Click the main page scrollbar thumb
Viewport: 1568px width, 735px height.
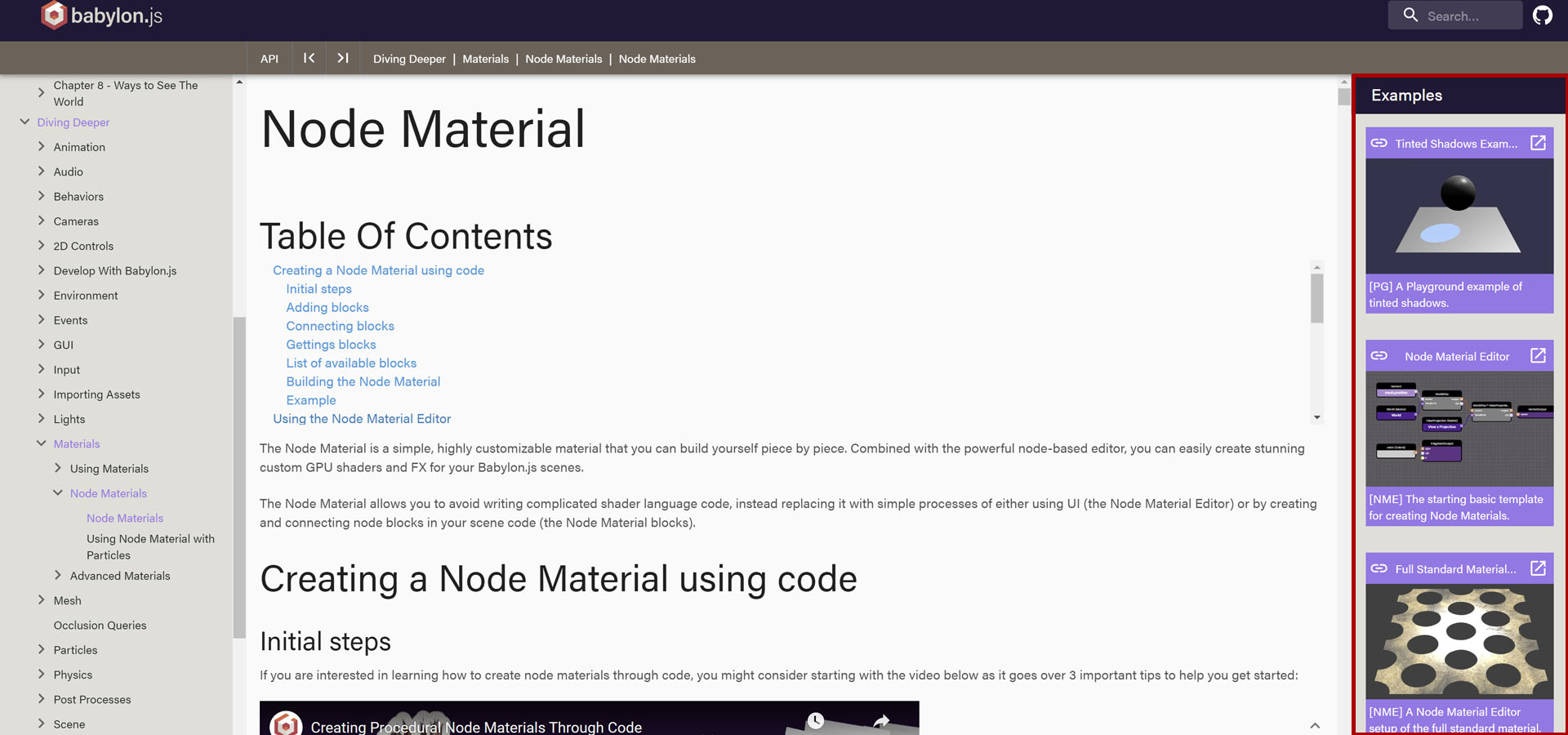pos(1343,96)
